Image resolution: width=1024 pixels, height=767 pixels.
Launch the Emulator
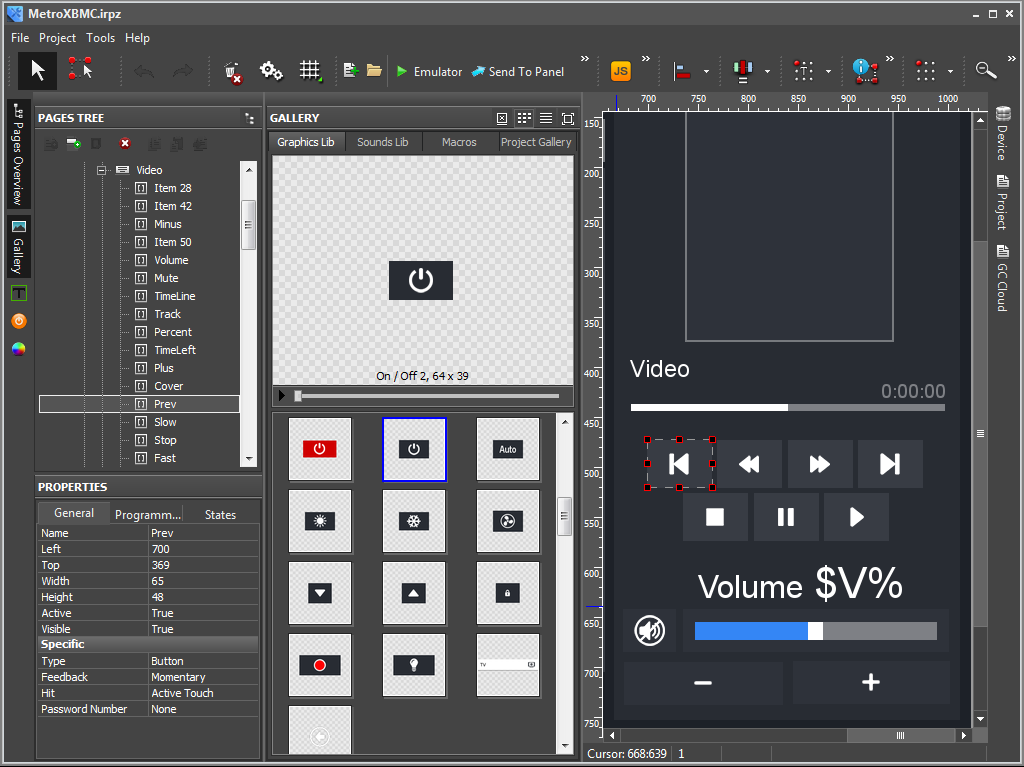click(428, 72)
